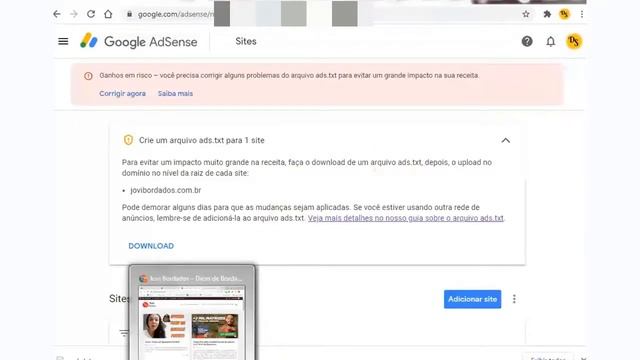640x360 pixels.
Task: Click the warning icon in red alert
Action: 88,76
